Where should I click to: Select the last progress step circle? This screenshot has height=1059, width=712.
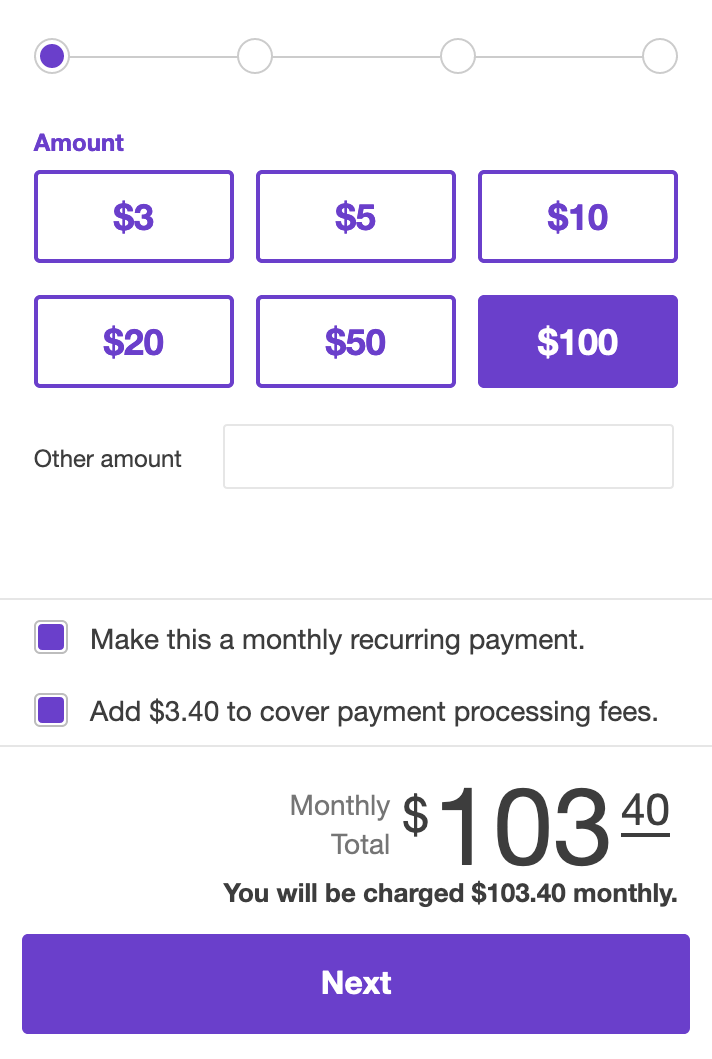(660, 56)
